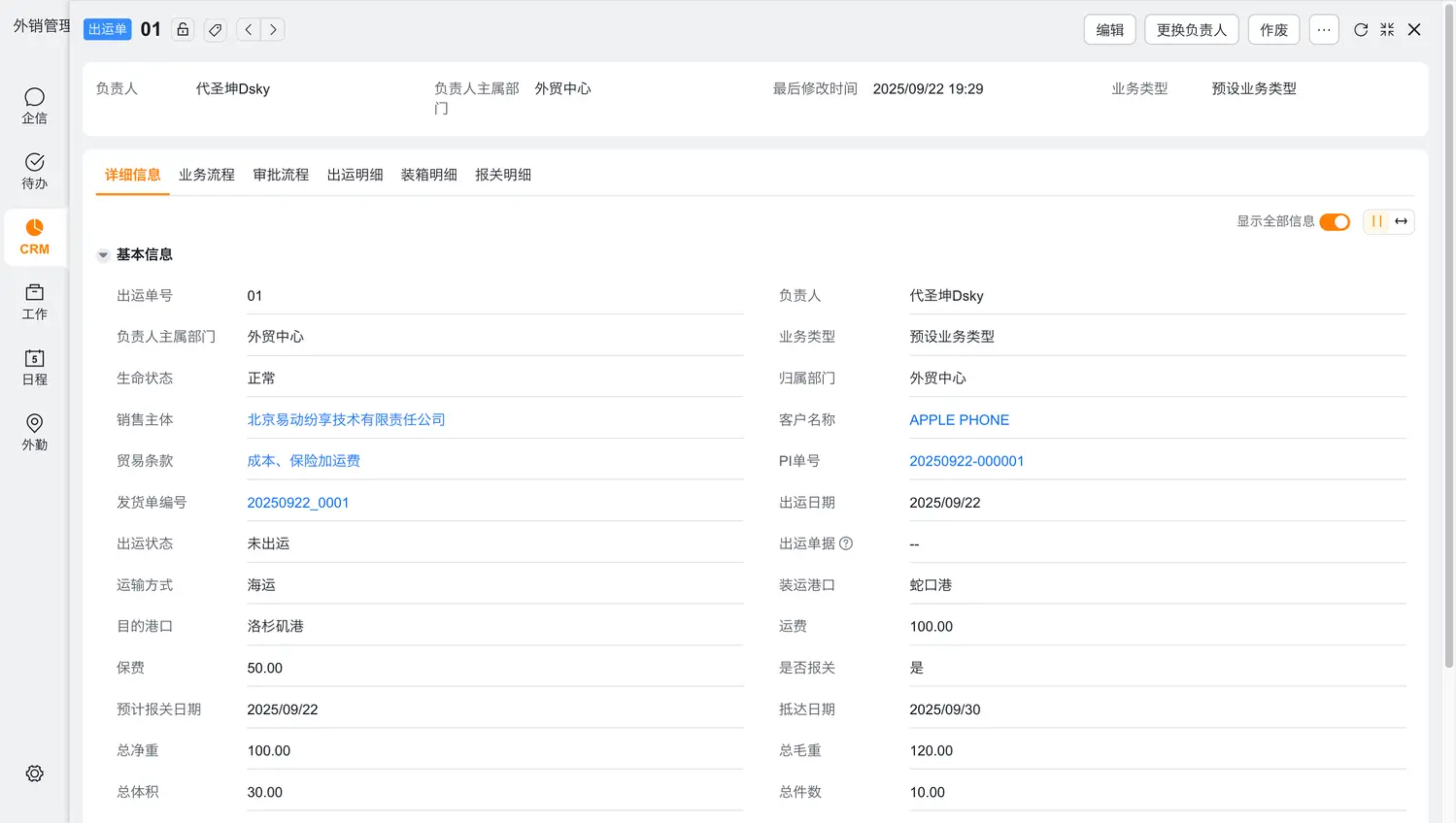1456x823 pixels.
Task: Open the more actions ellipsis menu
Action: pos(1324,29)
